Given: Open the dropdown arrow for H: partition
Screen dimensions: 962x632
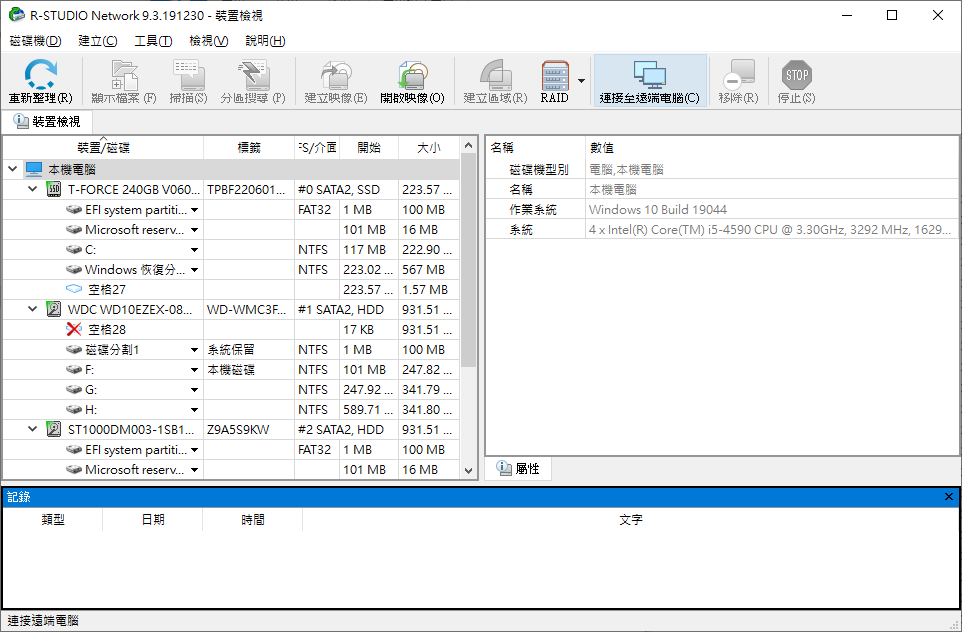Looking at the screenshot, I should (194, 409).
